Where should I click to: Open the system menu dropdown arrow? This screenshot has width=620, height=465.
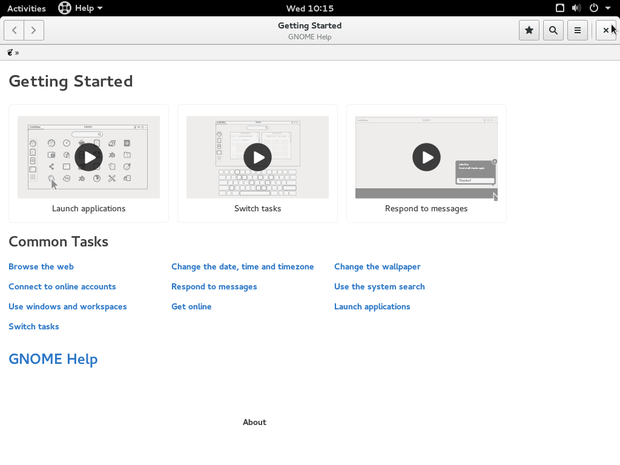(608, 8)
